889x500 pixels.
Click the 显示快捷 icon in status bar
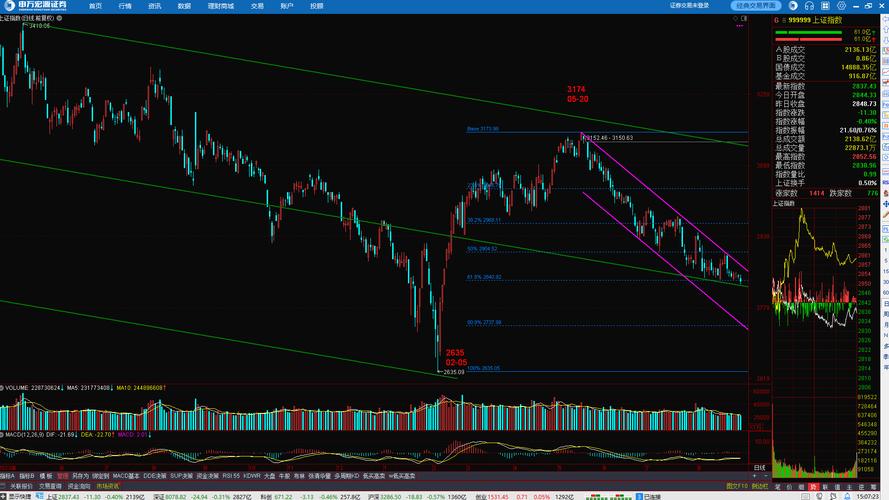[14, 495]
